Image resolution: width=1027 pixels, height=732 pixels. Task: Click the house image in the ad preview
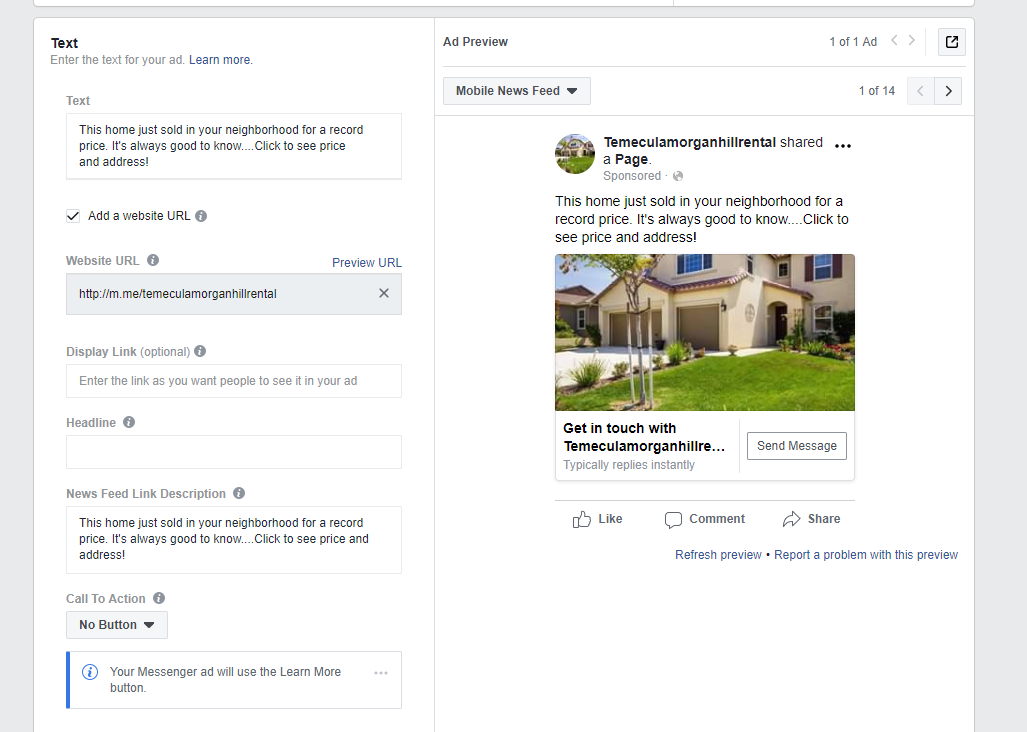click(x=705, y=333)
